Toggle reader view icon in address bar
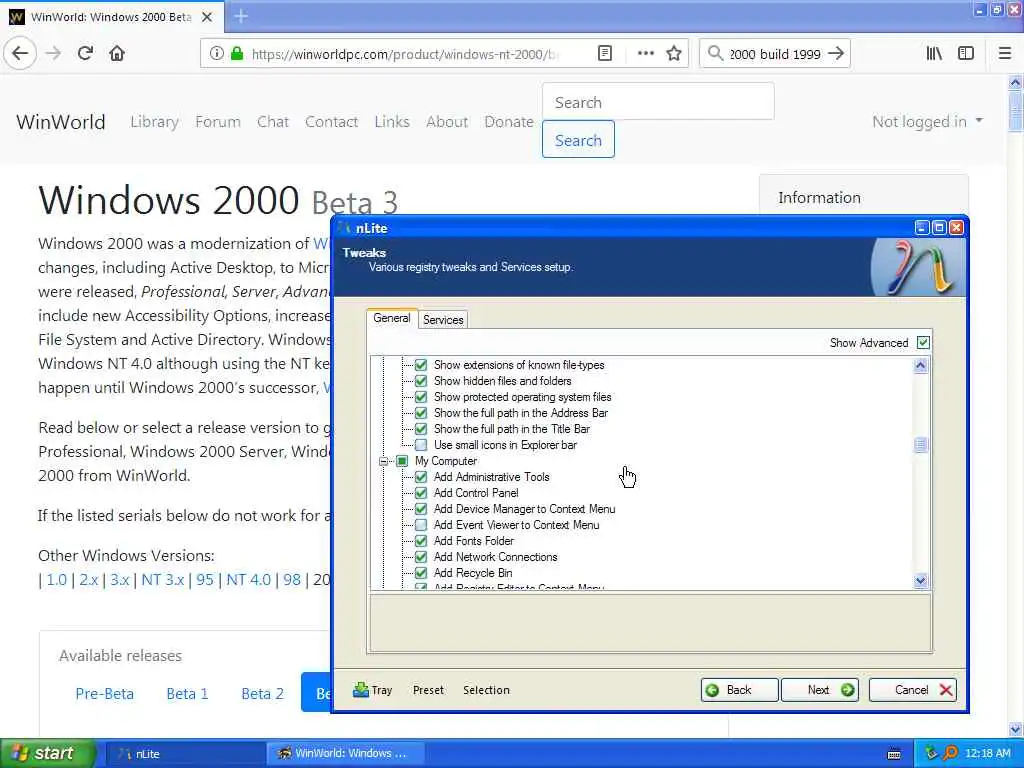 tap(605, 54)
